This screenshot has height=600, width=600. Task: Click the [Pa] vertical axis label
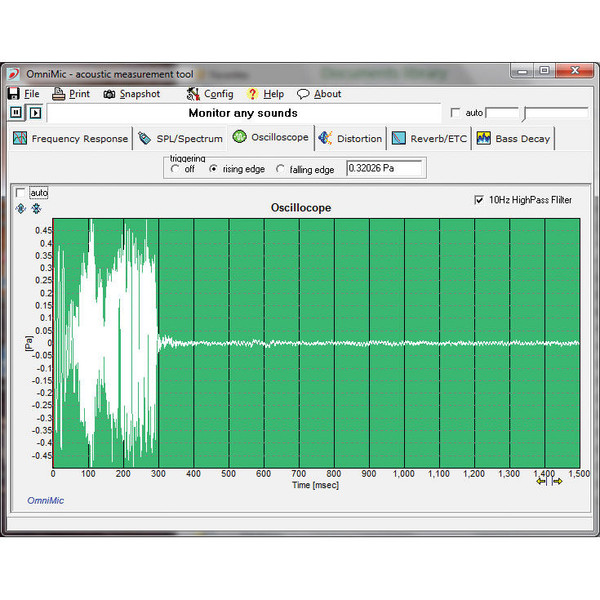tap(28, 343)
